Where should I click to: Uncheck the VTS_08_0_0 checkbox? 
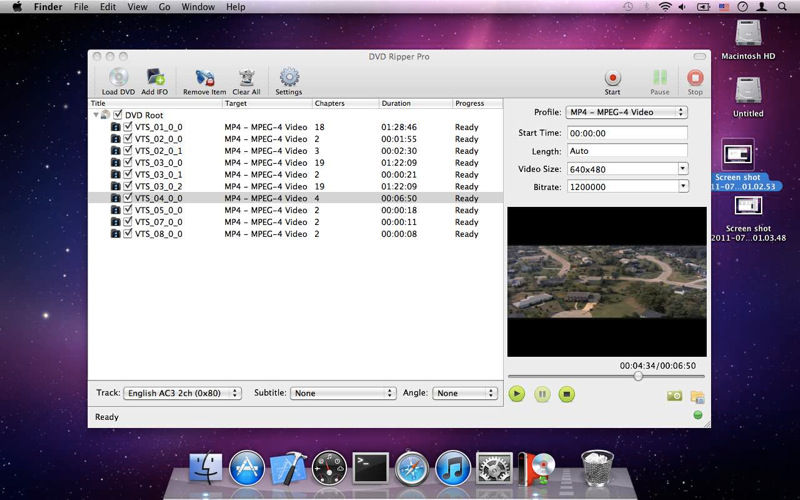point(128,233)
